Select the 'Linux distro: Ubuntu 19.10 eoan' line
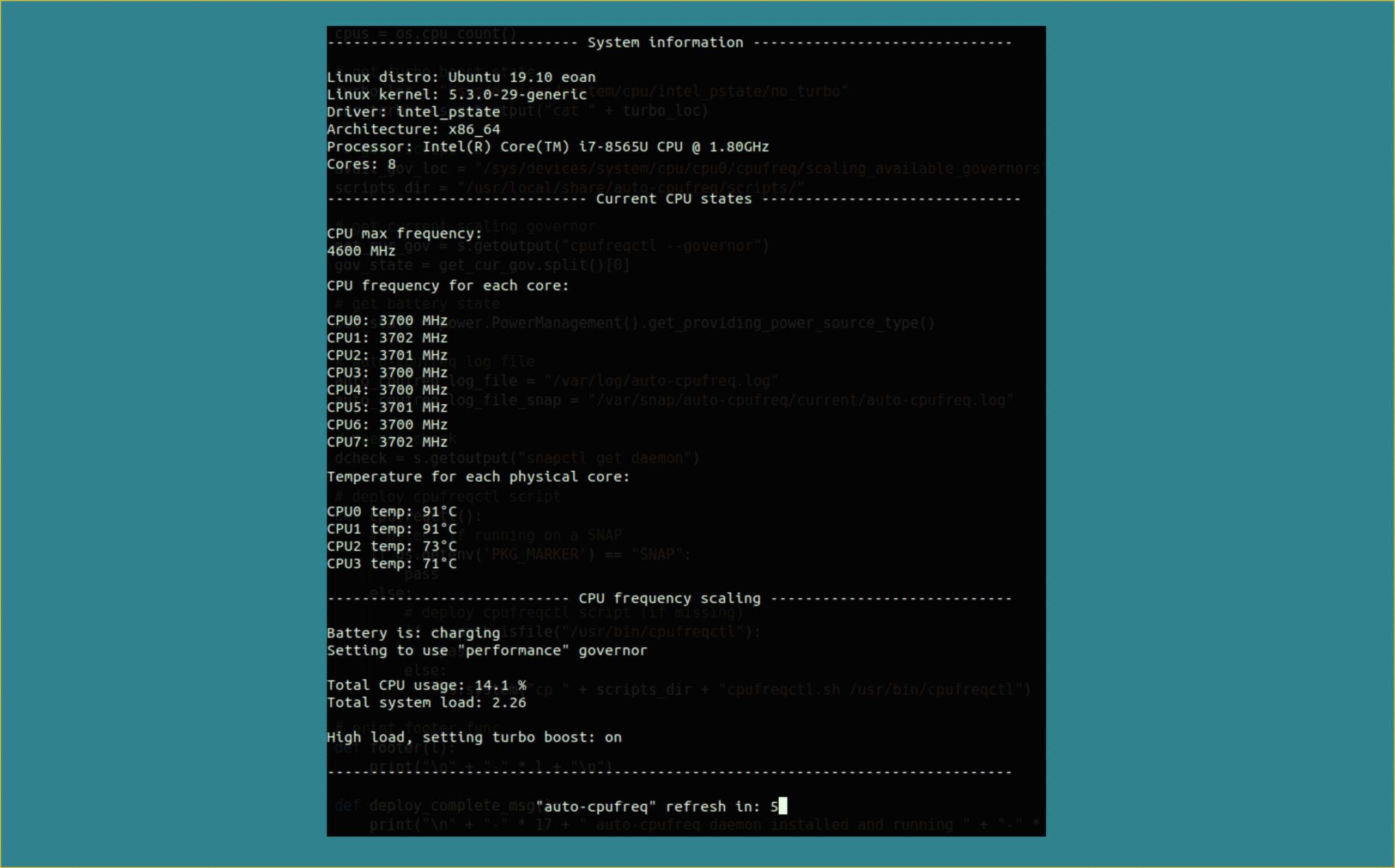 point(461,77)
